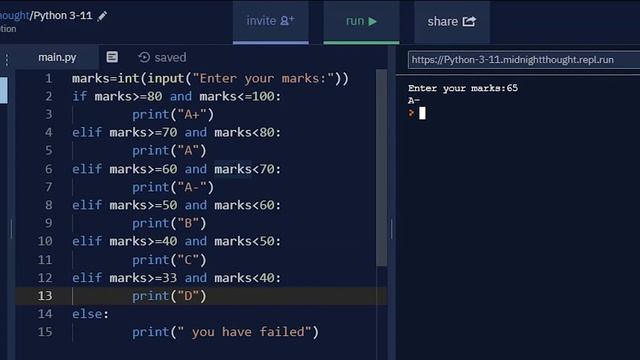
Task: Click the line 'elif marks>=70 and marks<80:'
Action: pyautogui.click(x=177, y=133)
